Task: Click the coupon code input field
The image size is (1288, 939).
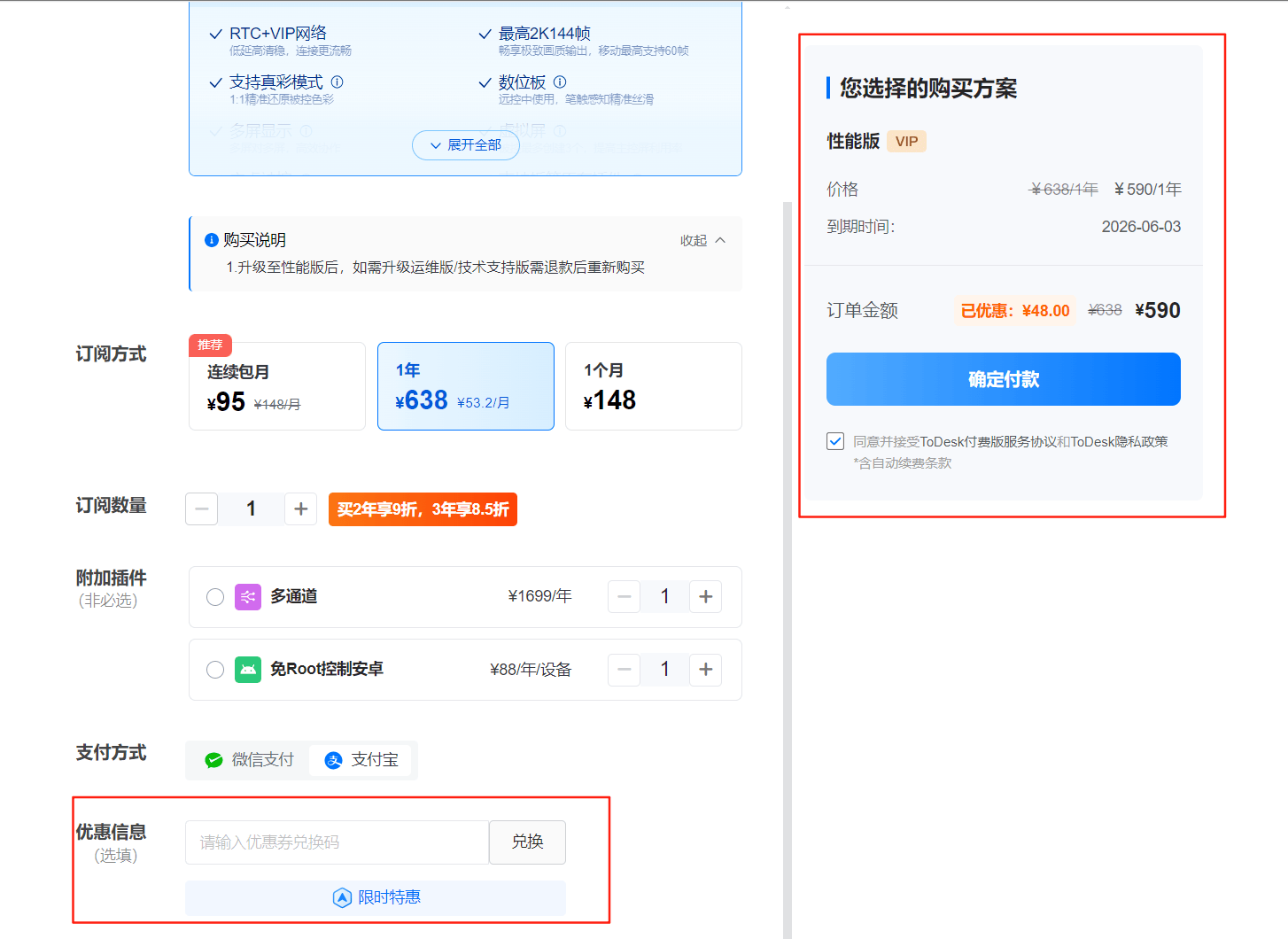Action: [337, 842]
